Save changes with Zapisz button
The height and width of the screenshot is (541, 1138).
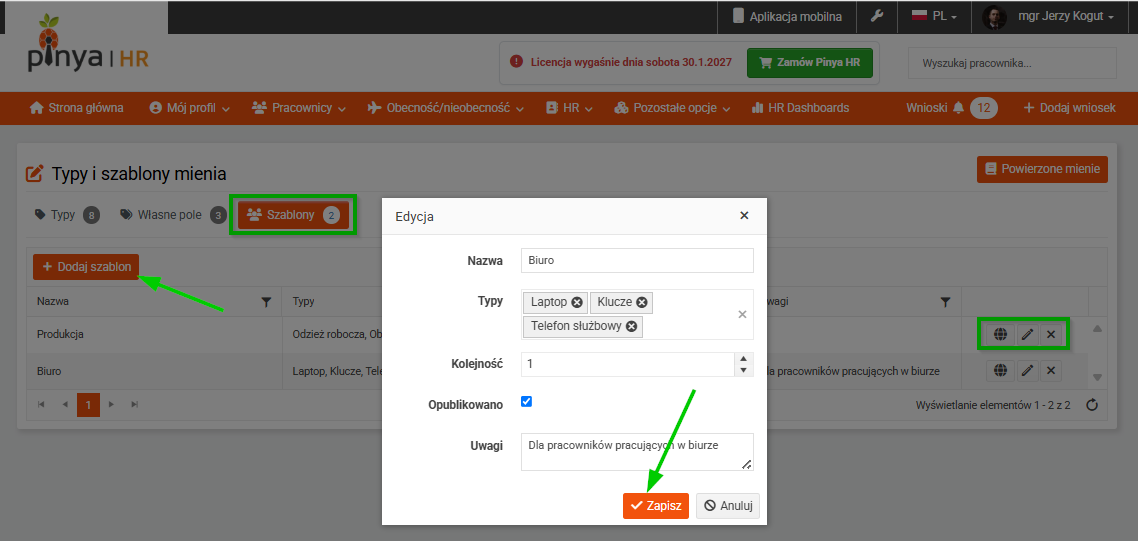pos(655,506)
